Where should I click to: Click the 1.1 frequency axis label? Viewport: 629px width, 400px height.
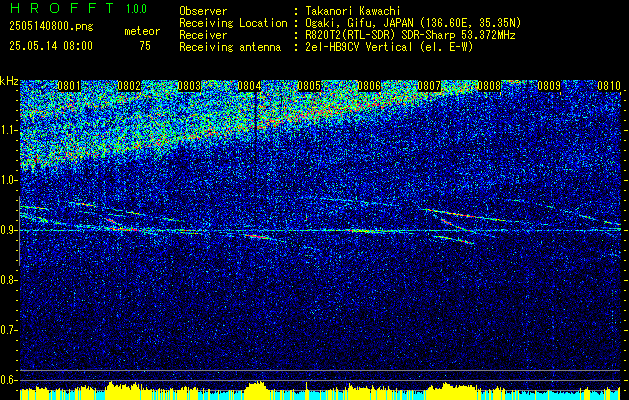[x=8, y=130]
